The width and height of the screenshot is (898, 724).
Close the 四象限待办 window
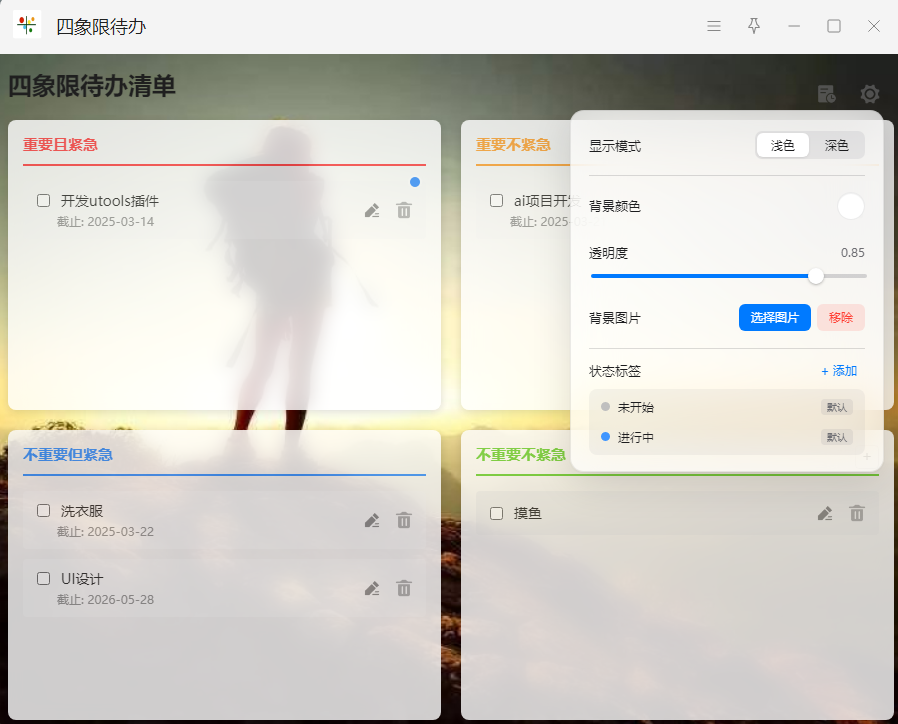[x=873, y=26]
